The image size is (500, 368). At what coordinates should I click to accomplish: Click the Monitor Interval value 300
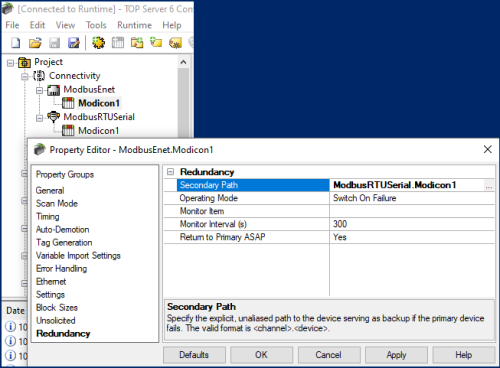coord(412,224)
